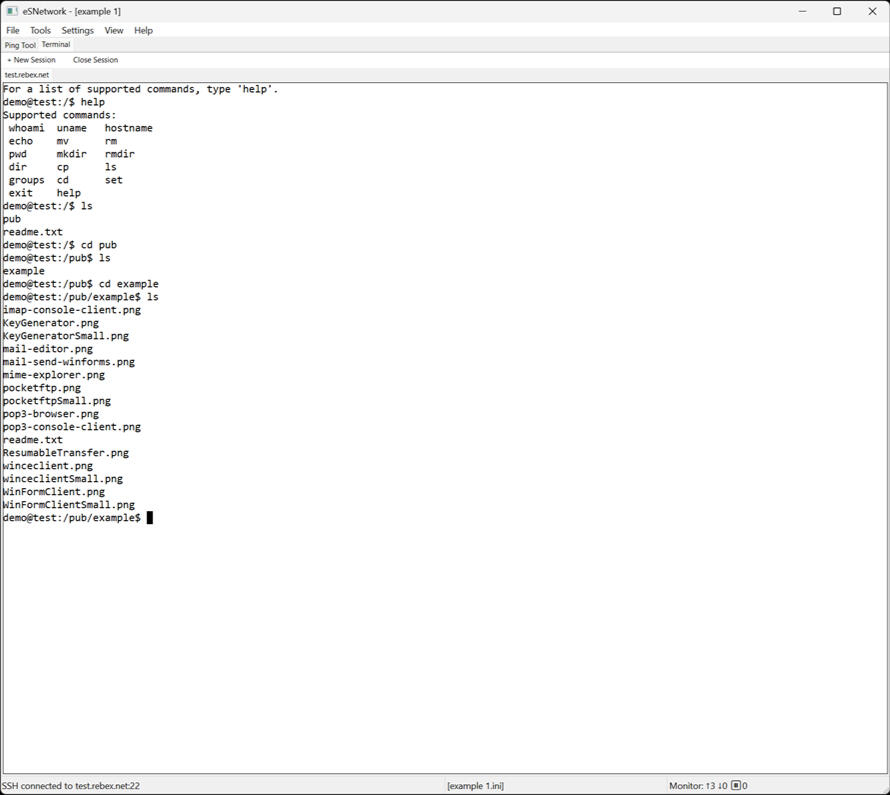
Task: Start a New Session
Action: click(x=31, y=60)
